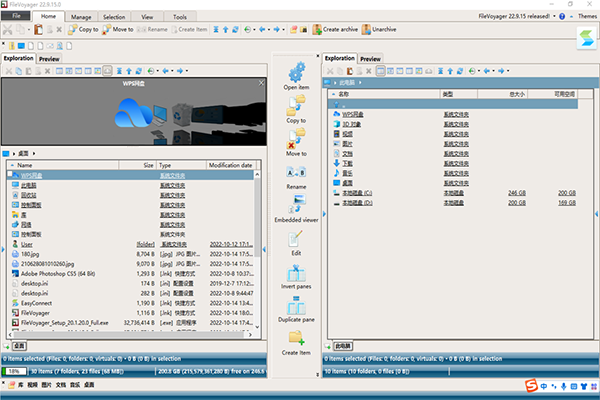The image size is (600, 400).
Task: Open the Embedded viewer from center panel
Action: point(296,205)
